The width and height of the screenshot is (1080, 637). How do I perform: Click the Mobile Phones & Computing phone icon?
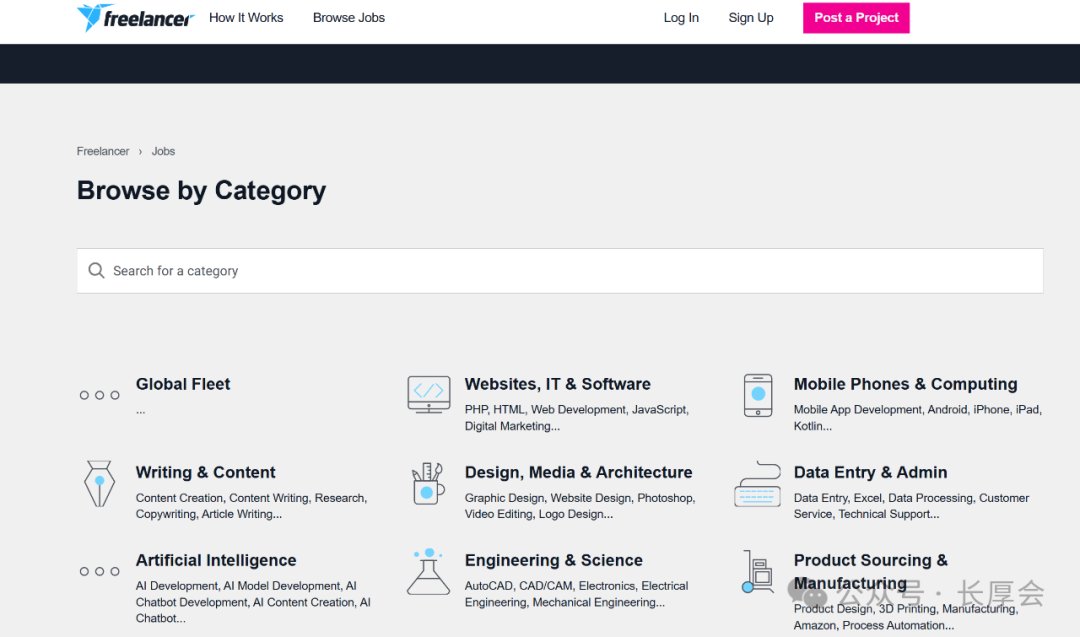point(758,395)
